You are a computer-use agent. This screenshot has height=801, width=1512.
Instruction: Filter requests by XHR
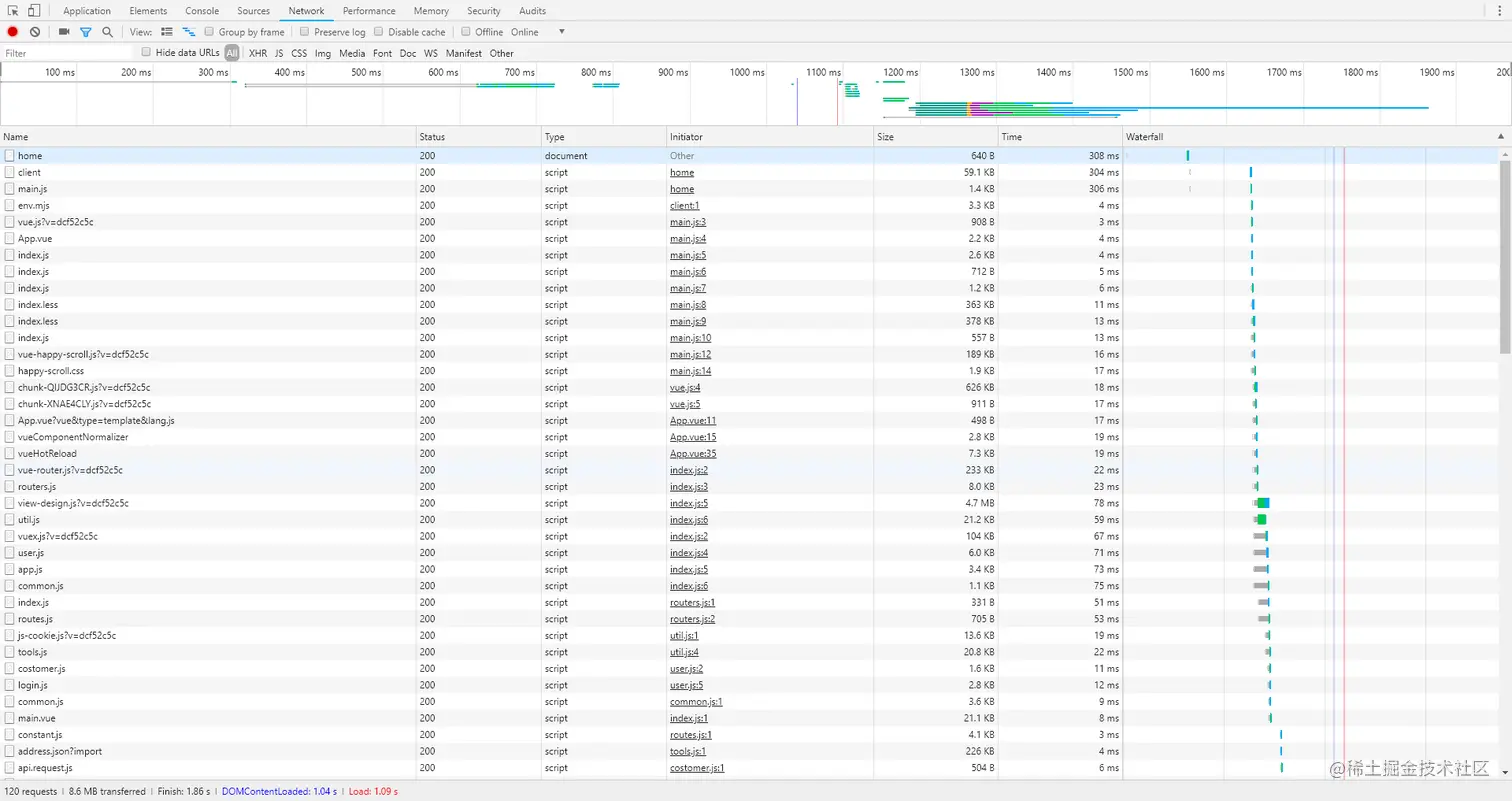[258, 53]
